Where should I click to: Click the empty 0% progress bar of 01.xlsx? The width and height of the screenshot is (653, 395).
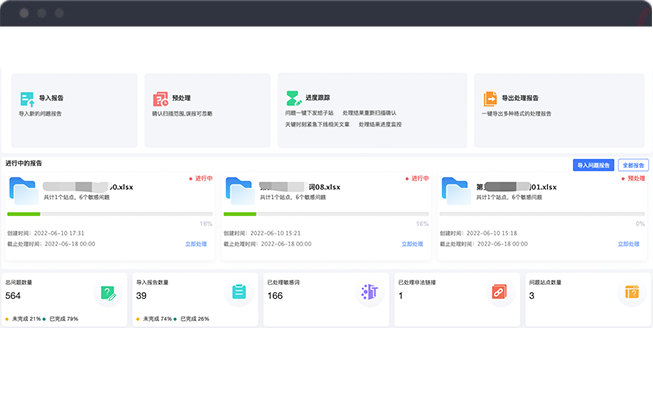pyautogui.click(x=542, y=214)
